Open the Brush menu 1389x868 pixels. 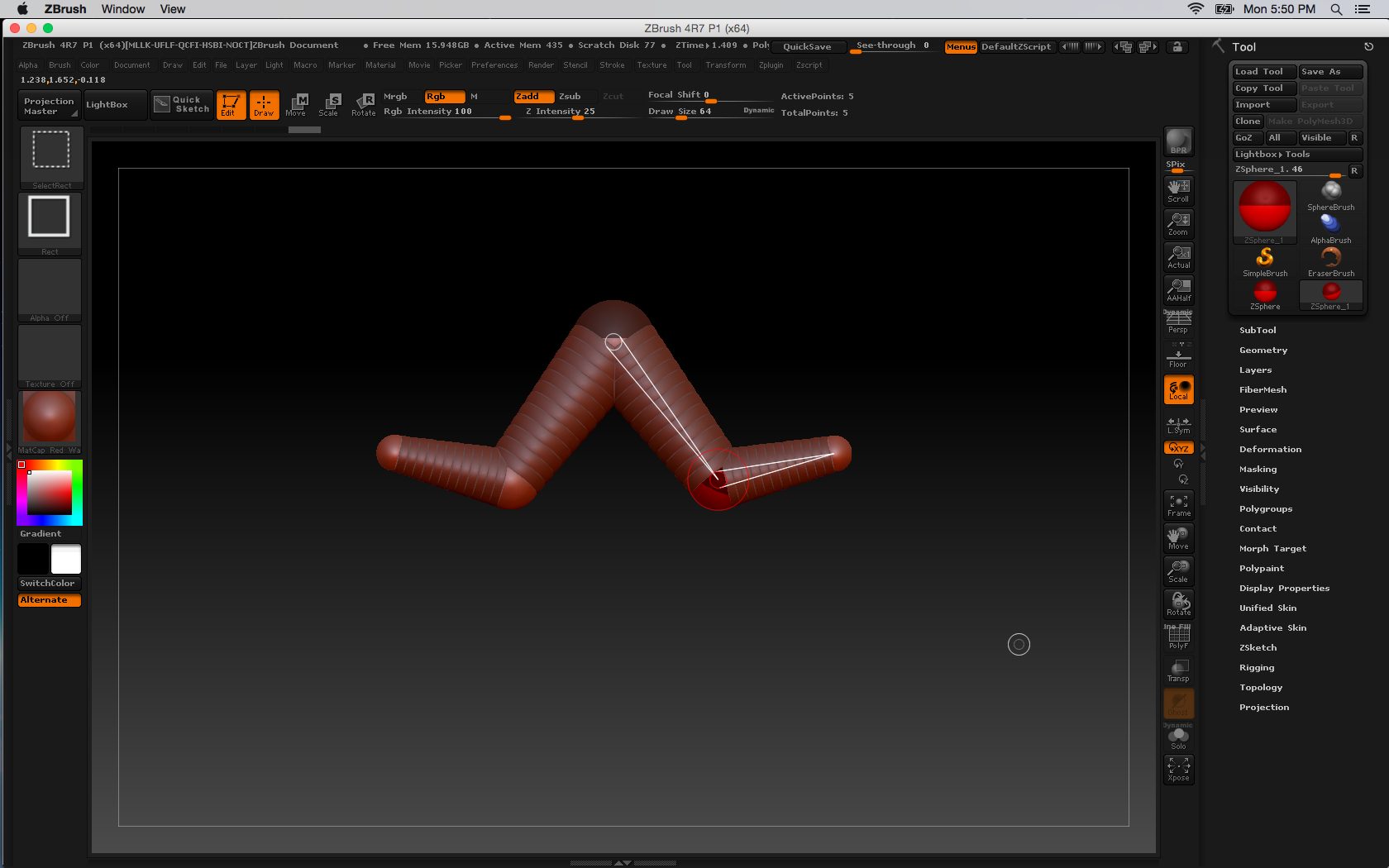point(60,65)
